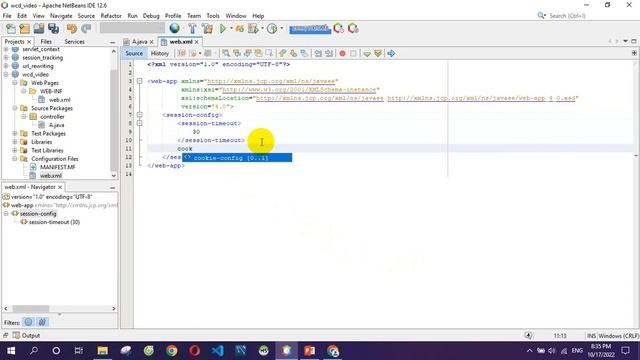Click the blue XSL Transformation arrow icon
640x360 pixels.
pos(391,53)
